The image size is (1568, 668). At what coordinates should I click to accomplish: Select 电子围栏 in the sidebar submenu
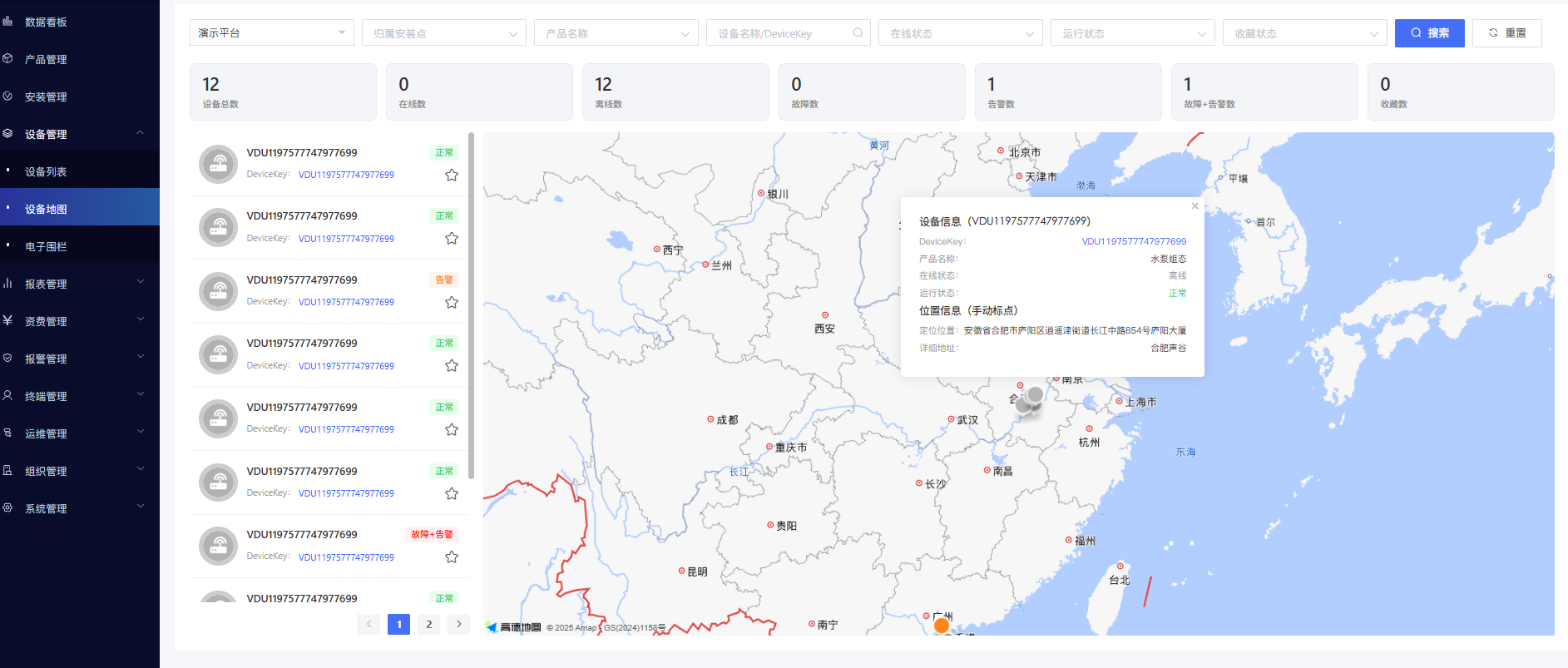[x=46, y=246]
